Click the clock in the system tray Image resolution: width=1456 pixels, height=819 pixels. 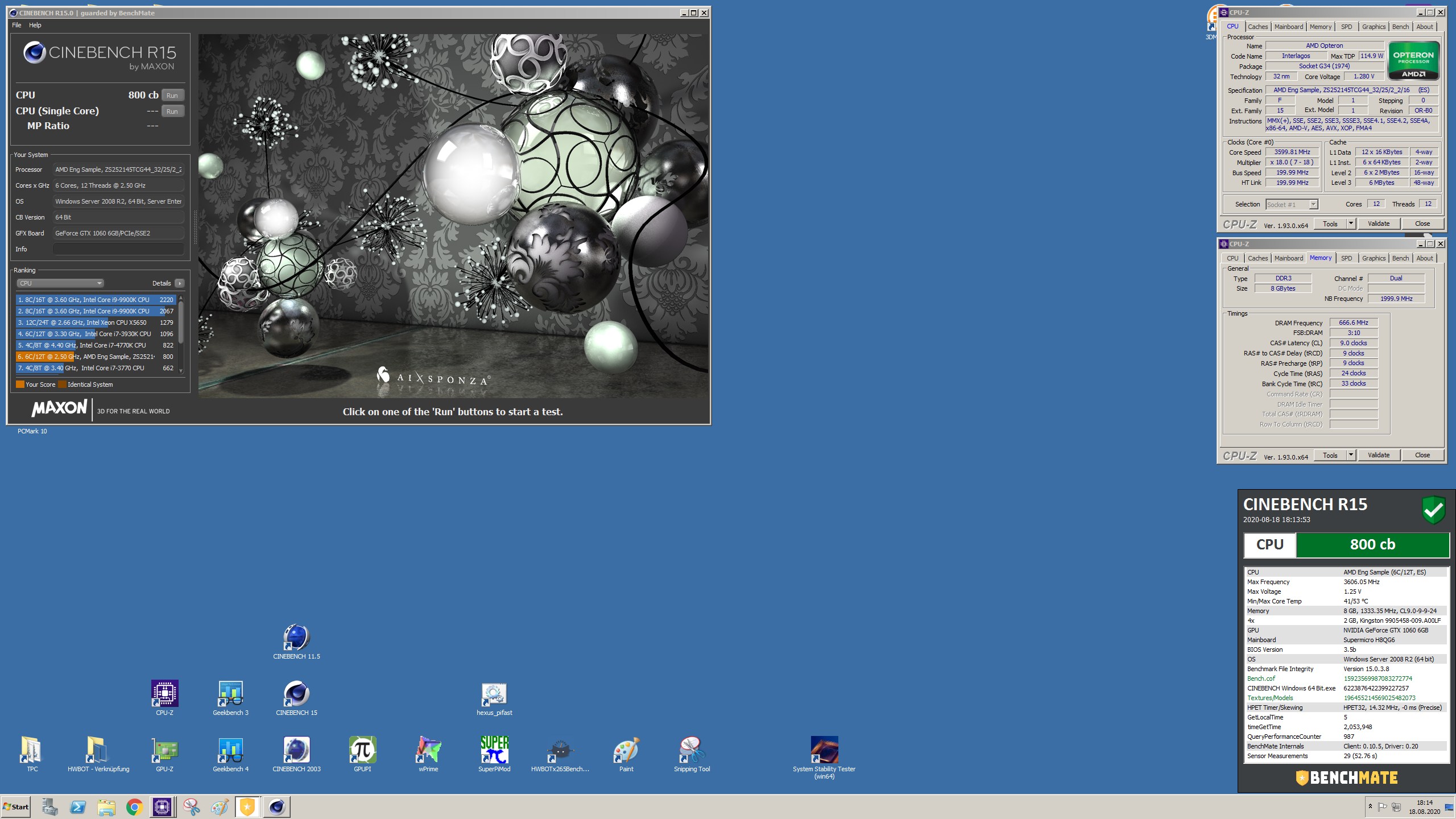click(x=1424, y=807)
